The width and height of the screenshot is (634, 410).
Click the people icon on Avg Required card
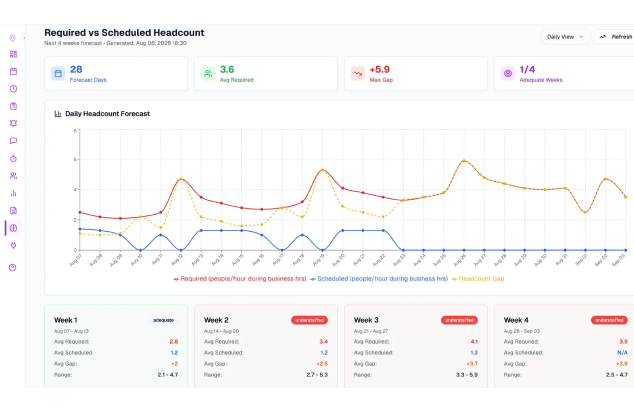tap(208, 74)
